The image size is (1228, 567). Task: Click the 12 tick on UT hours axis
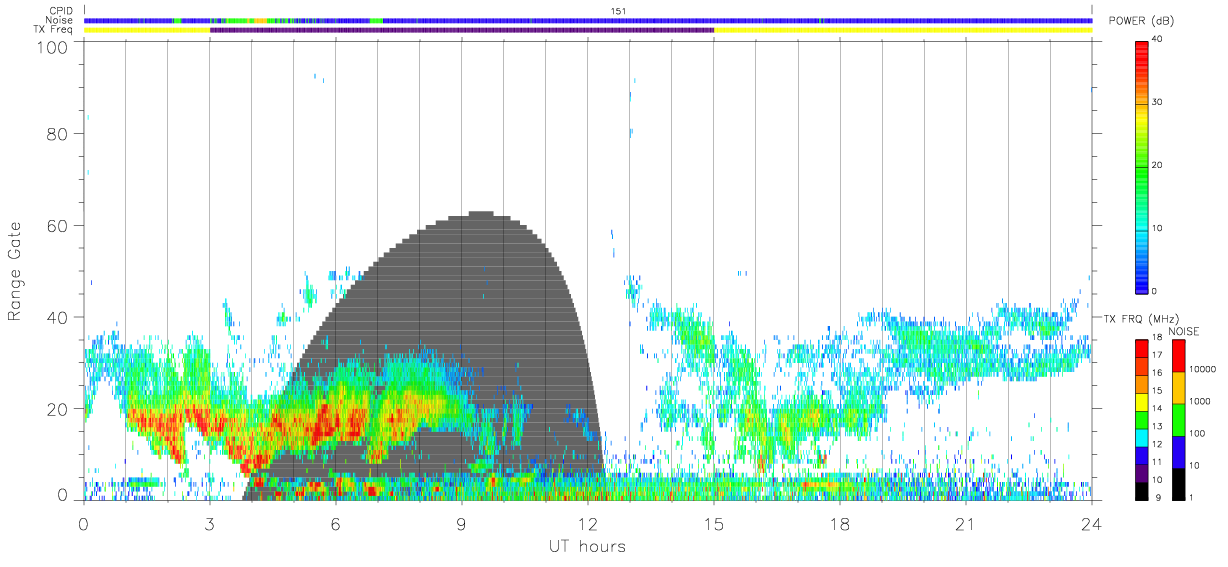point(587,523)
